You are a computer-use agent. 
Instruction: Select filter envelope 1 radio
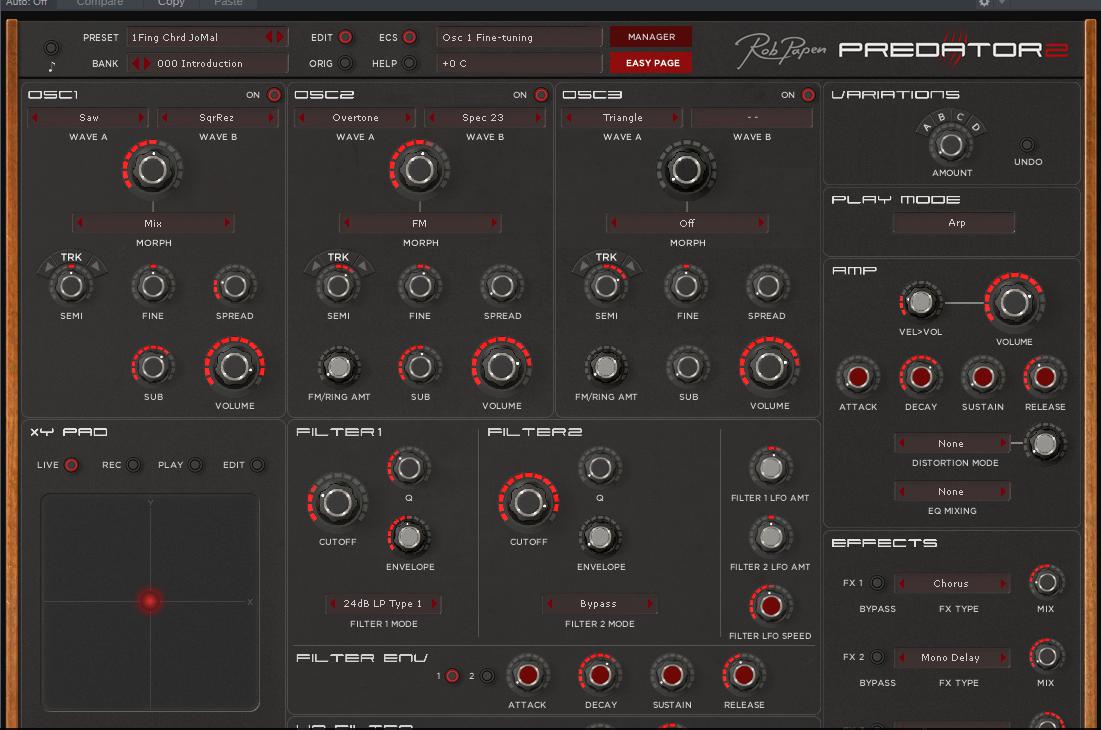pyautogui.click(x=452, y=676)
